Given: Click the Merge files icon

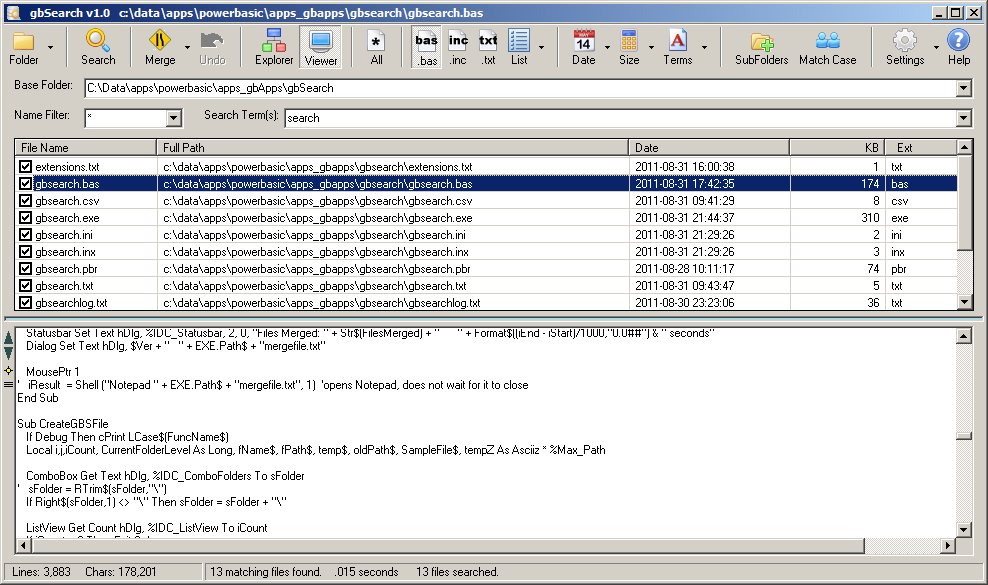Looking at the screenshot, I should (159, 41).
